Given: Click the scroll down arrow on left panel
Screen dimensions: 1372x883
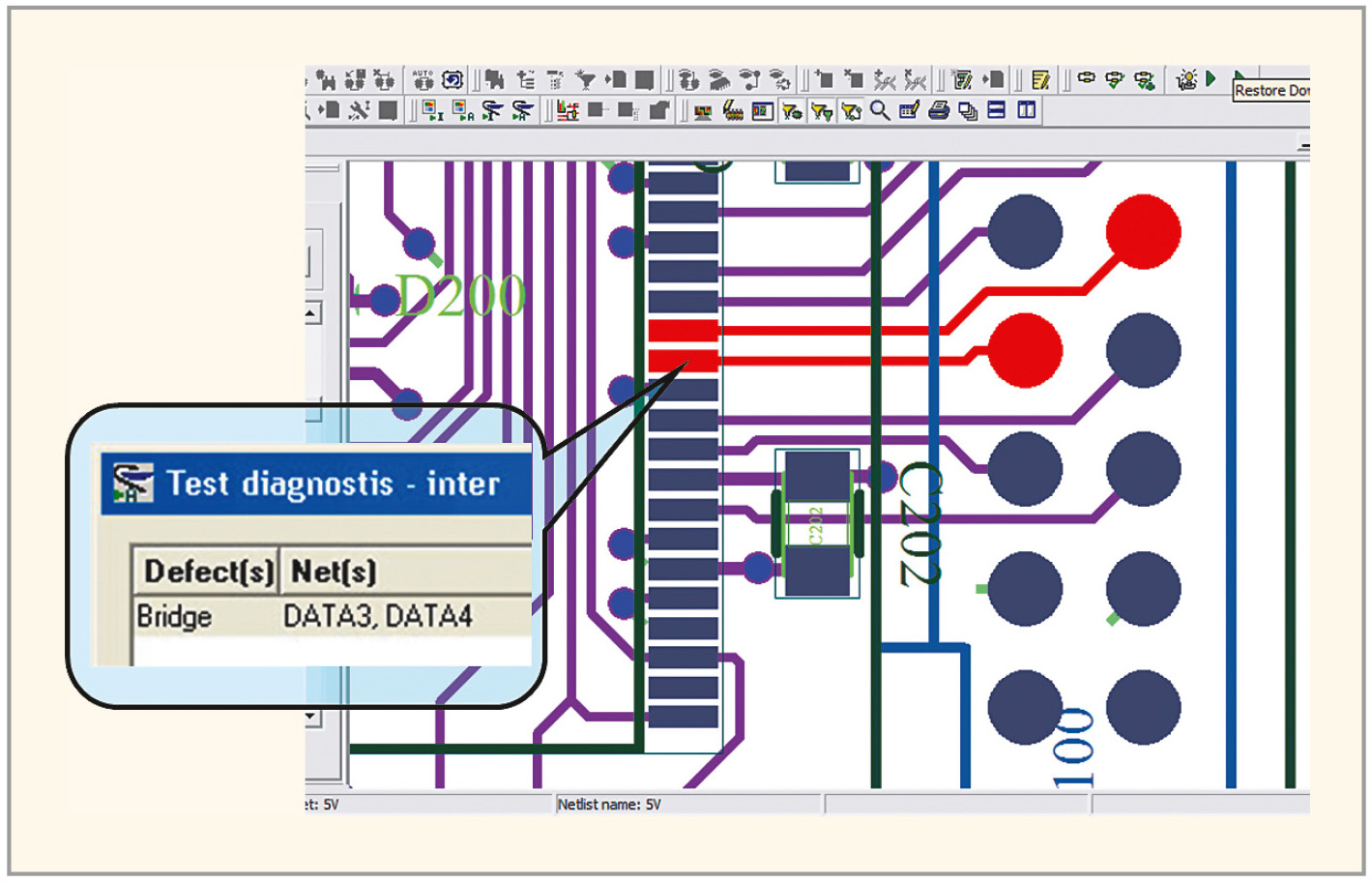Looking at the screenshot, I should [311, 717].
